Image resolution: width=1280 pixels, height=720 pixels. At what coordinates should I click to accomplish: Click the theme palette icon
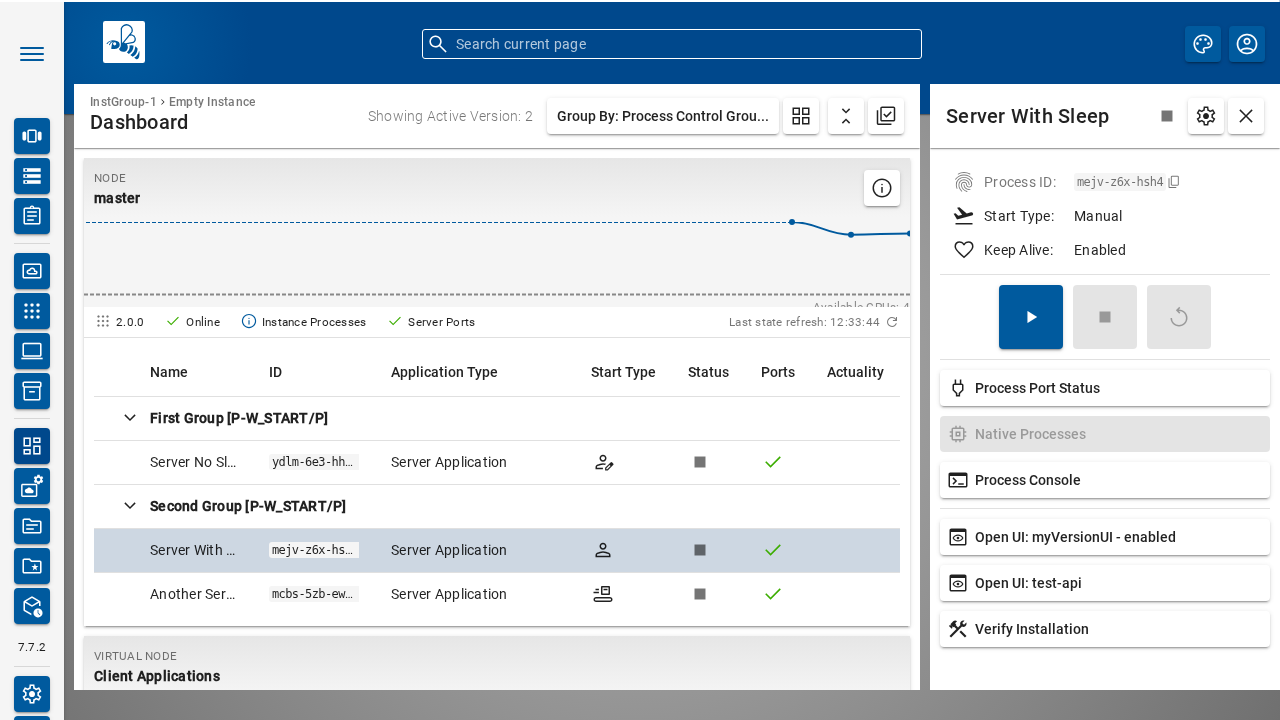[1203, 44]
